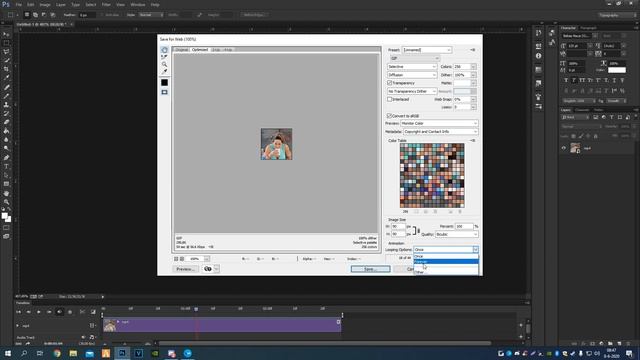
Task: Click the color table grid of swatches
Action: coord(432,176)
